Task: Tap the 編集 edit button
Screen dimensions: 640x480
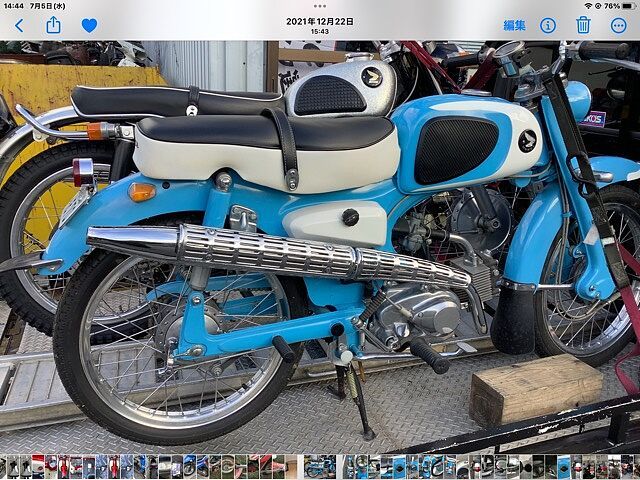Action: pyautogui.click(x=514, y=25)
